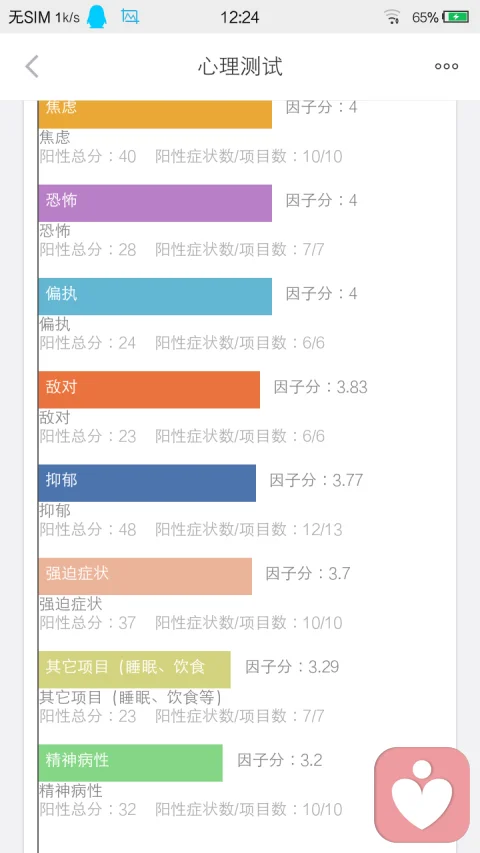Tap the 其它项目(睡眠、饮食等) description text

pyautogui.click(x=131, y=697)
